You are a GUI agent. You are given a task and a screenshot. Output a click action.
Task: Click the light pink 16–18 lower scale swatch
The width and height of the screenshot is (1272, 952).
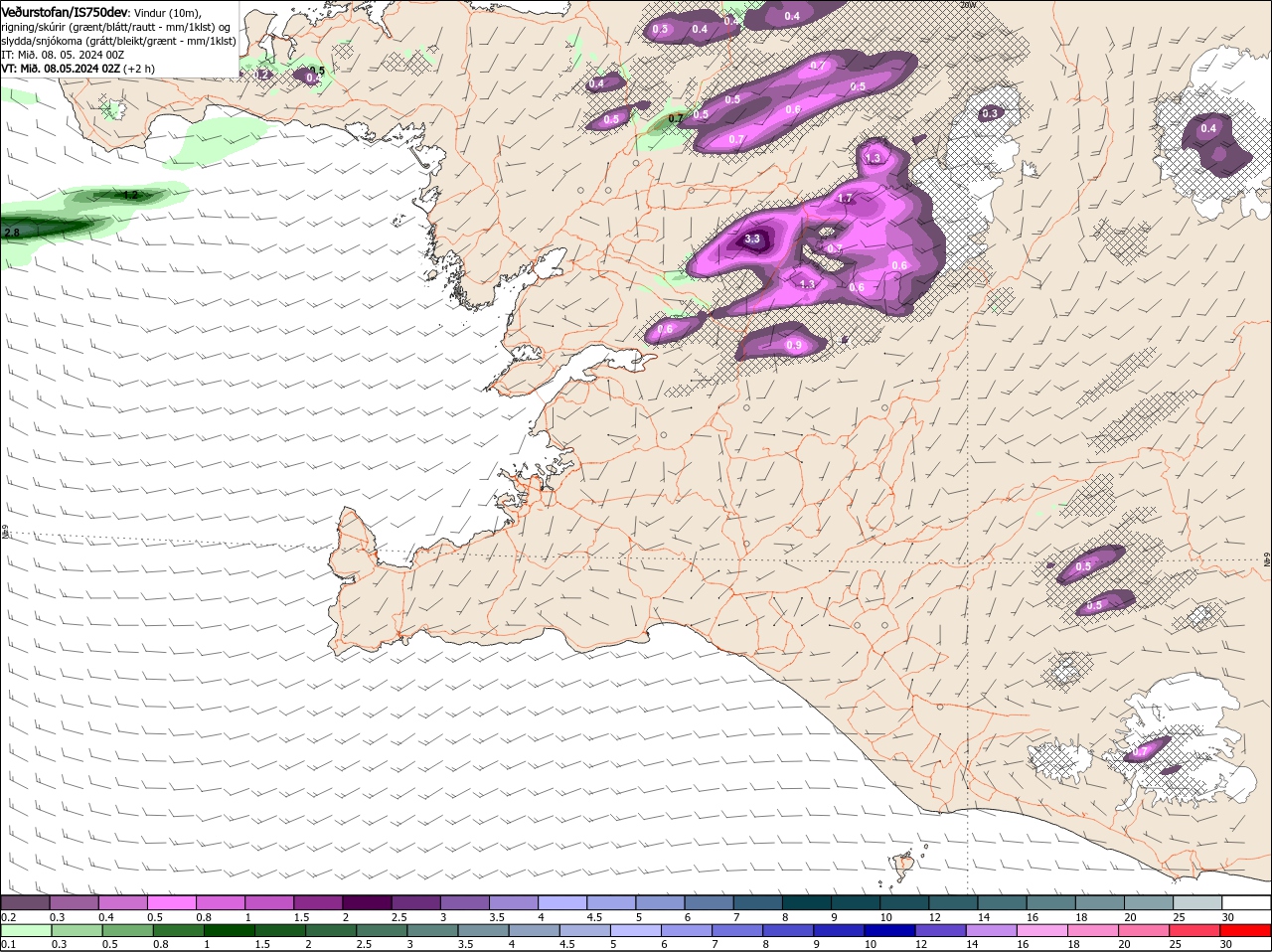1044,930
